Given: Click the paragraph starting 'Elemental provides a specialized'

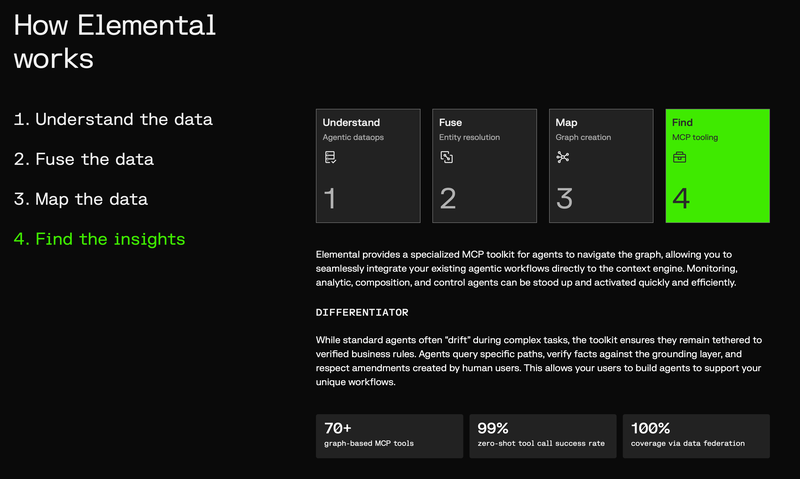Looking at the screenshot, I should (x=527, y=268).
